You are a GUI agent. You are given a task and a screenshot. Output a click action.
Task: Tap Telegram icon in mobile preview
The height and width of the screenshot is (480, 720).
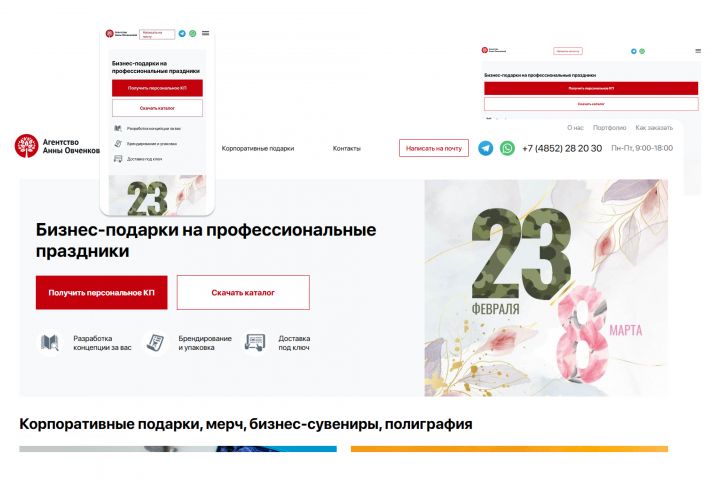click(x=182, y=34)
